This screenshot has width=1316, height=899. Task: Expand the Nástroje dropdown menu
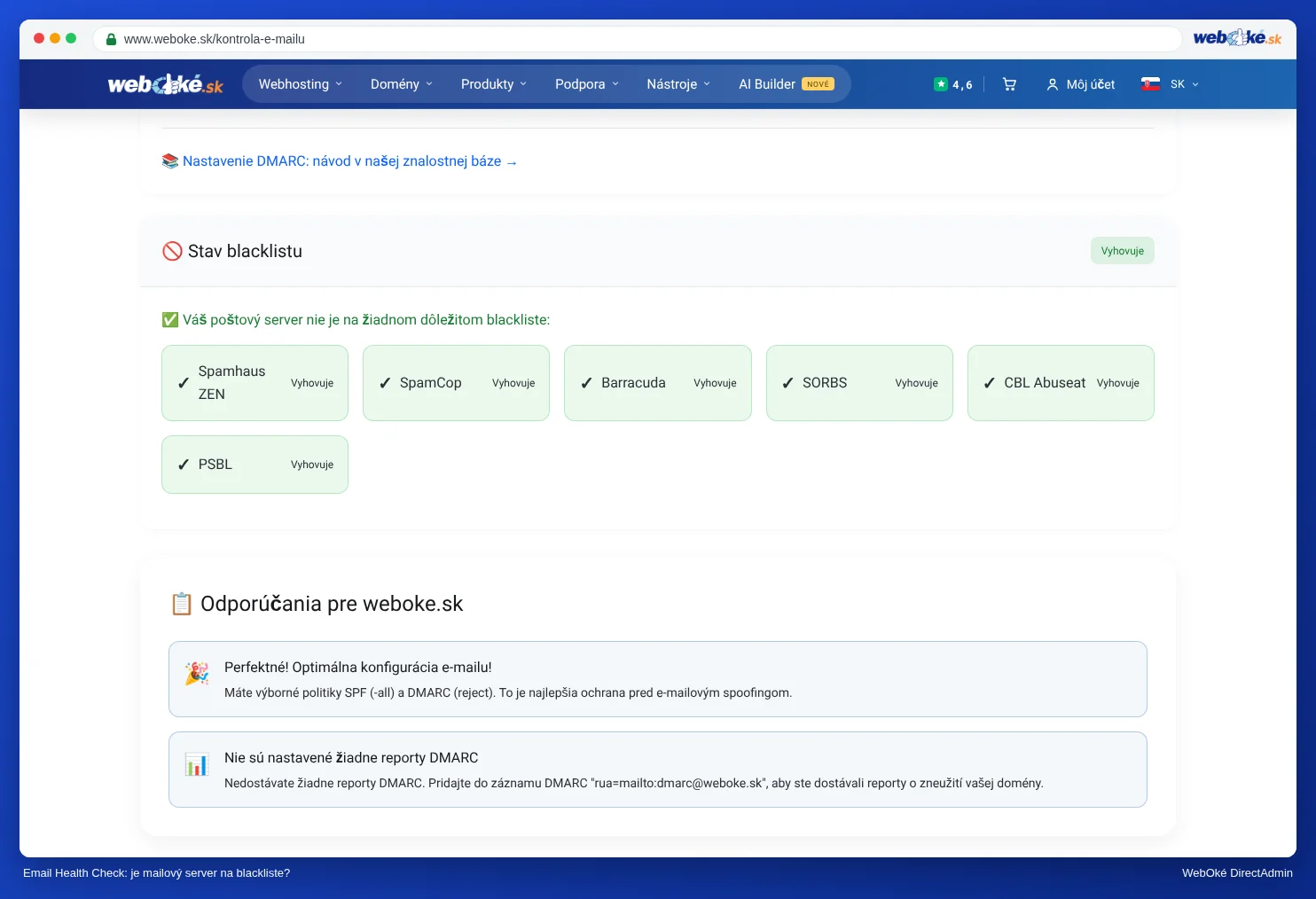678,84
